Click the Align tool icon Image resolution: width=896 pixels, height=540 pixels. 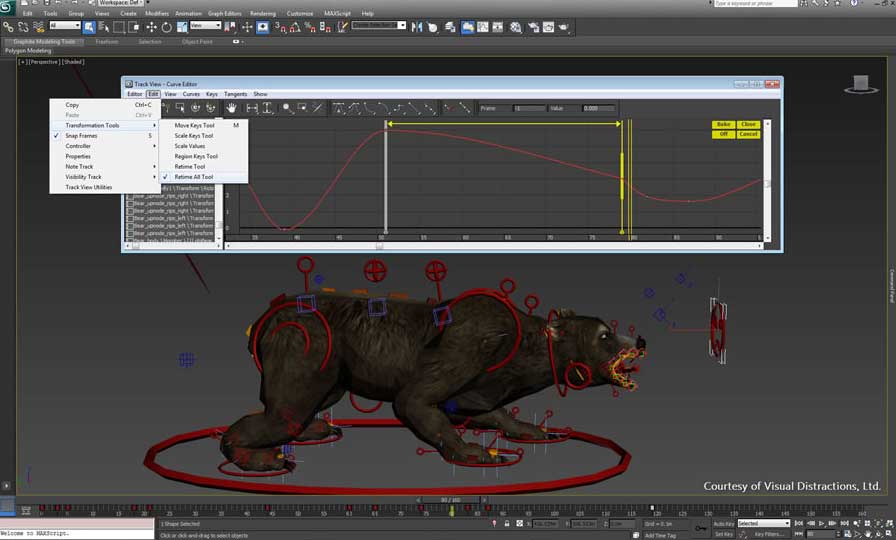click(x=433, y=27)
